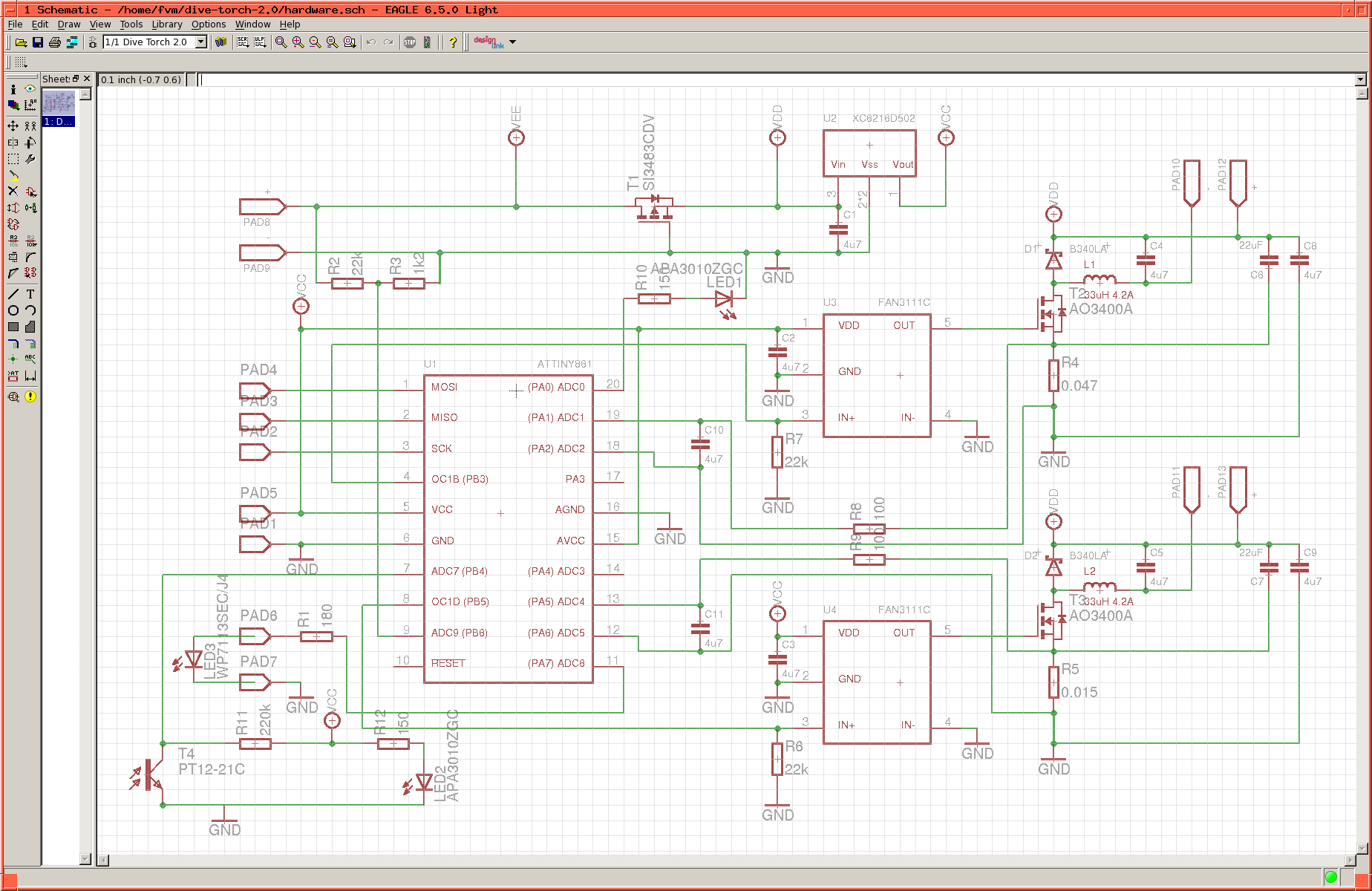Open the Errors (yellow exclamation) tool
This screenshot has height=891, width=1372.
pyautogui.click(x=30, y=396)
